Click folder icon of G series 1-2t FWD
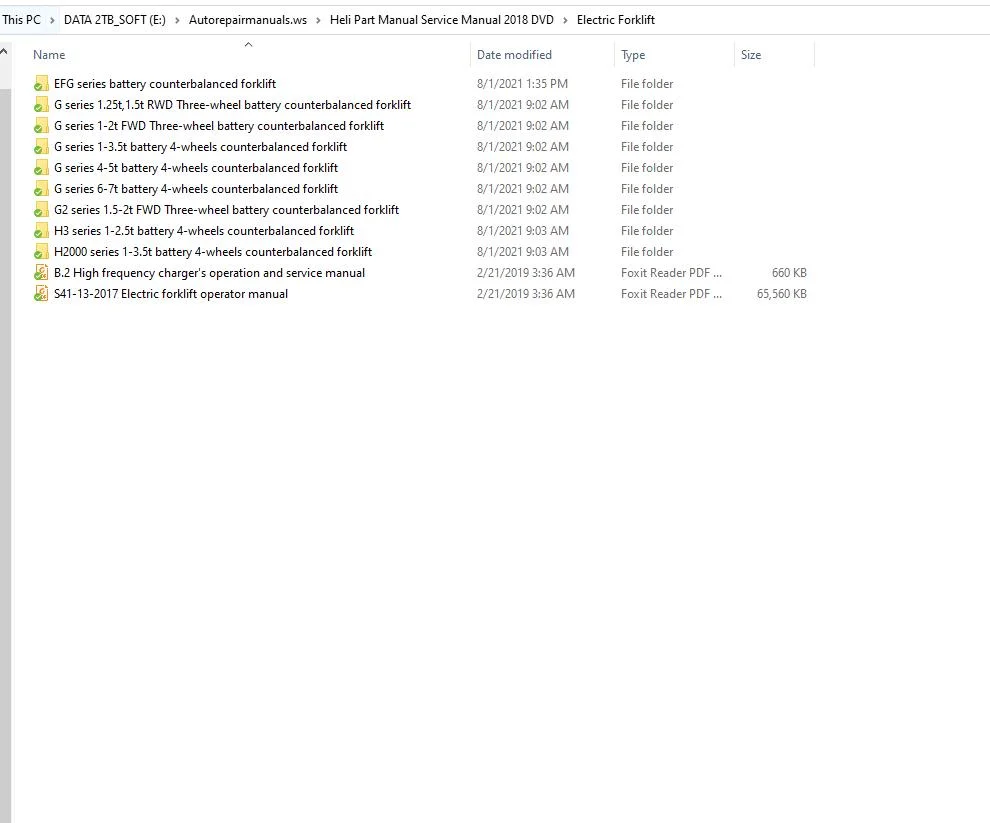This screenshot has width=990, height=823. pyautogui.click(x=41, y=126)
